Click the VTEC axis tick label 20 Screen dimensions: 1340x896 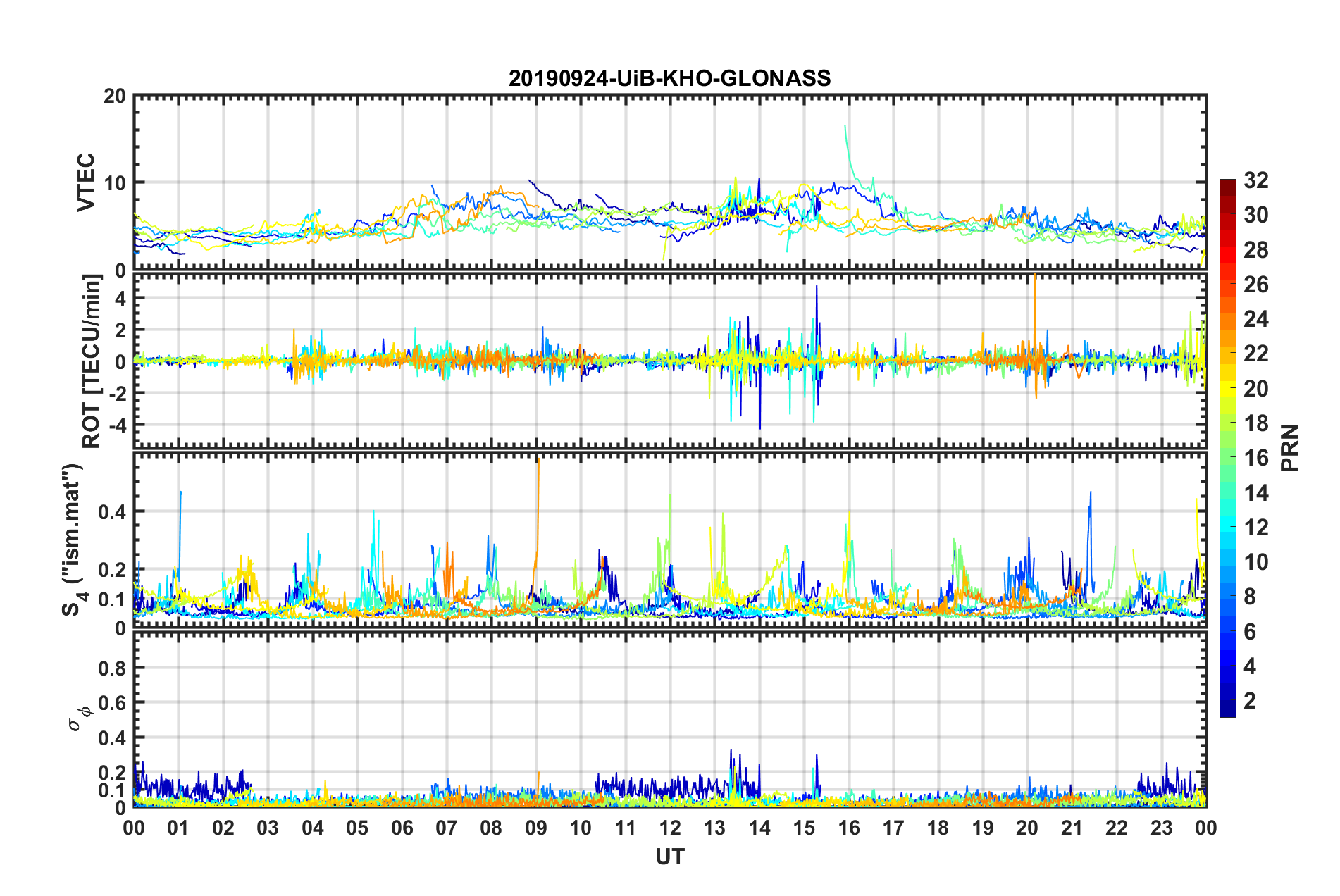[114, 96]
